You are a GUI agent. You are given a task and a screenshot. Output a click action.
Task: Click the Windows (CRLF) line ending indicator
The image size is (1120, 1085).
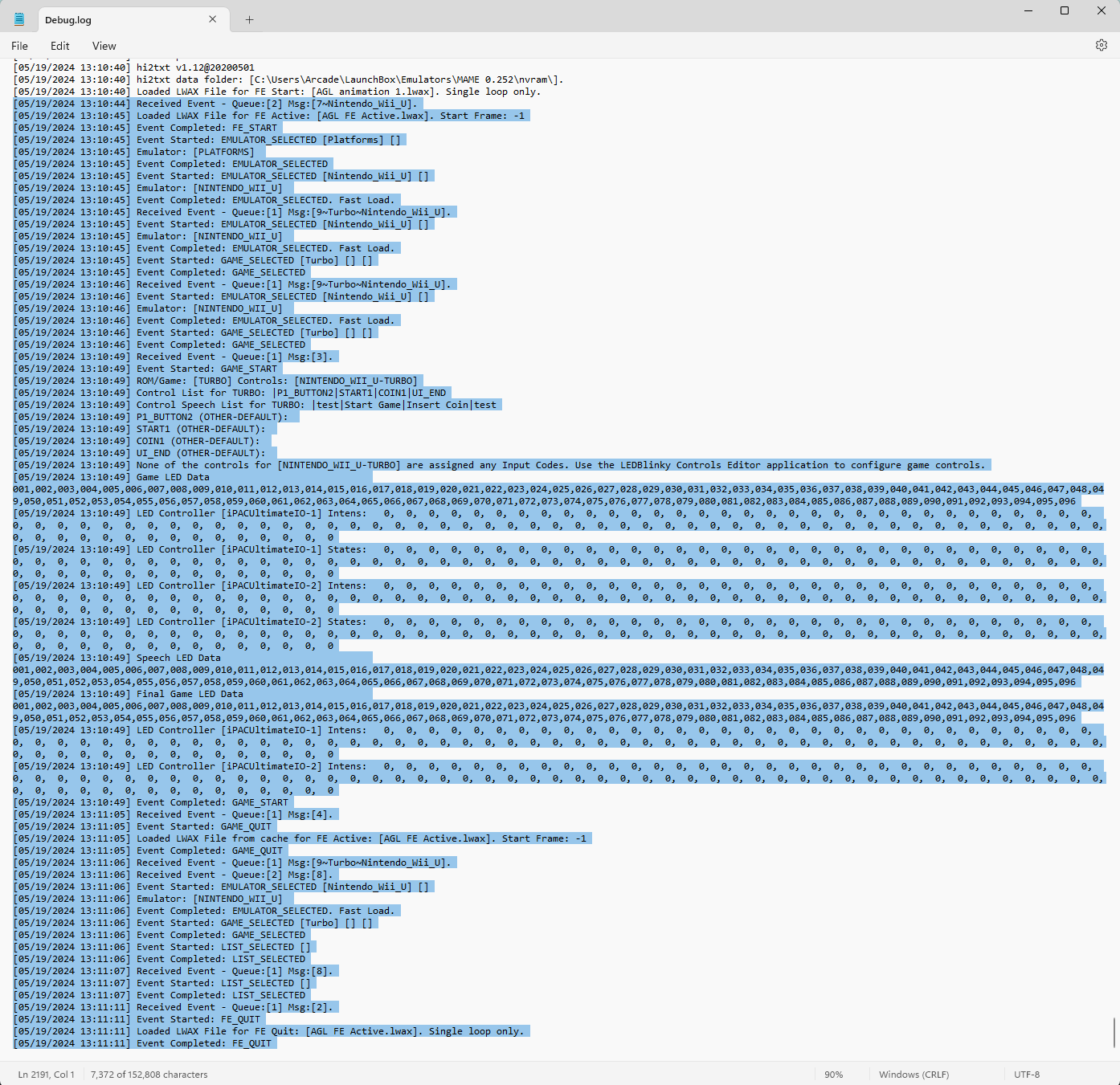[914, 1075]
